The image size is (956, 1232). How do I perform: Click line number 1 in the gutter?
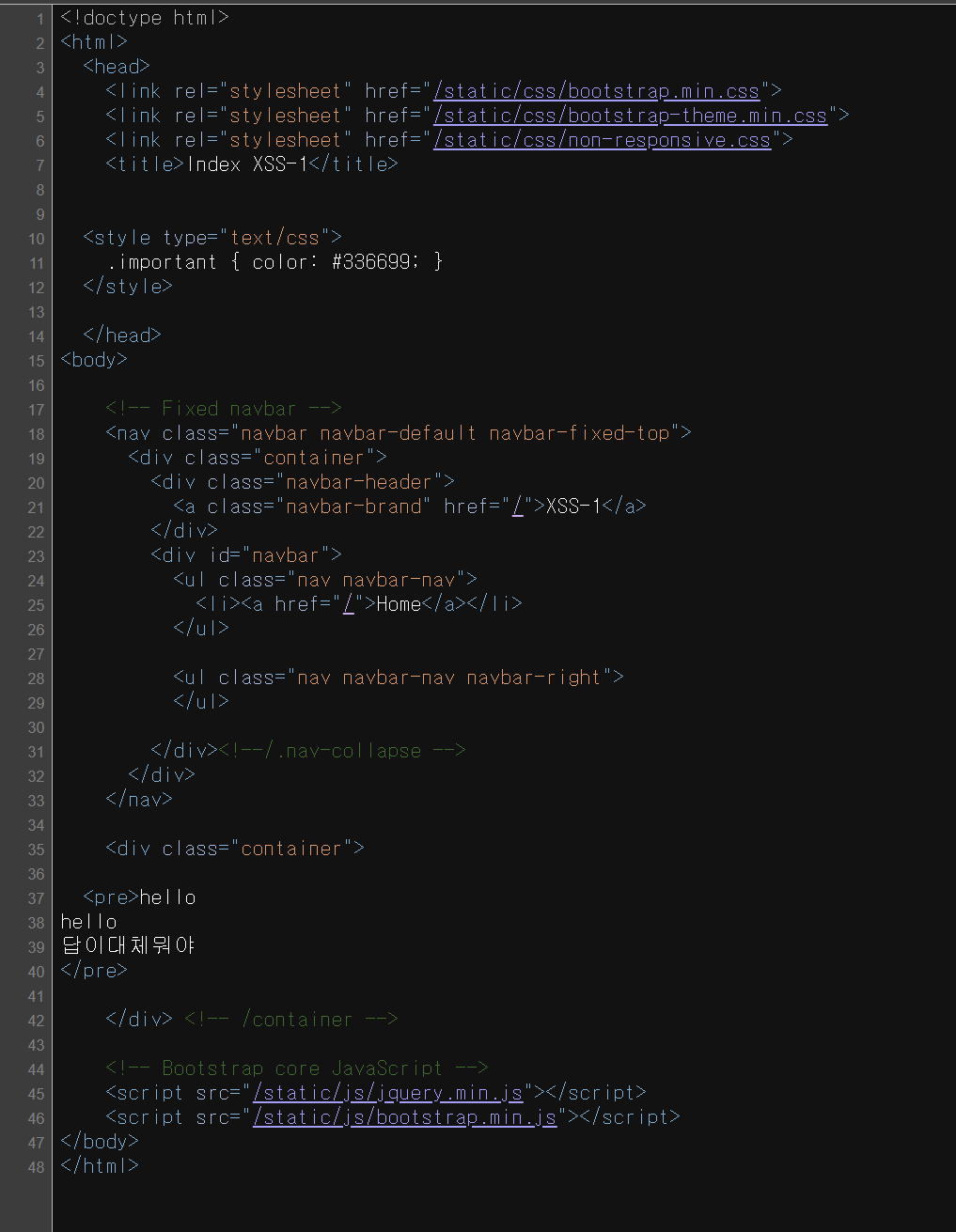click(x=39, y=19)
